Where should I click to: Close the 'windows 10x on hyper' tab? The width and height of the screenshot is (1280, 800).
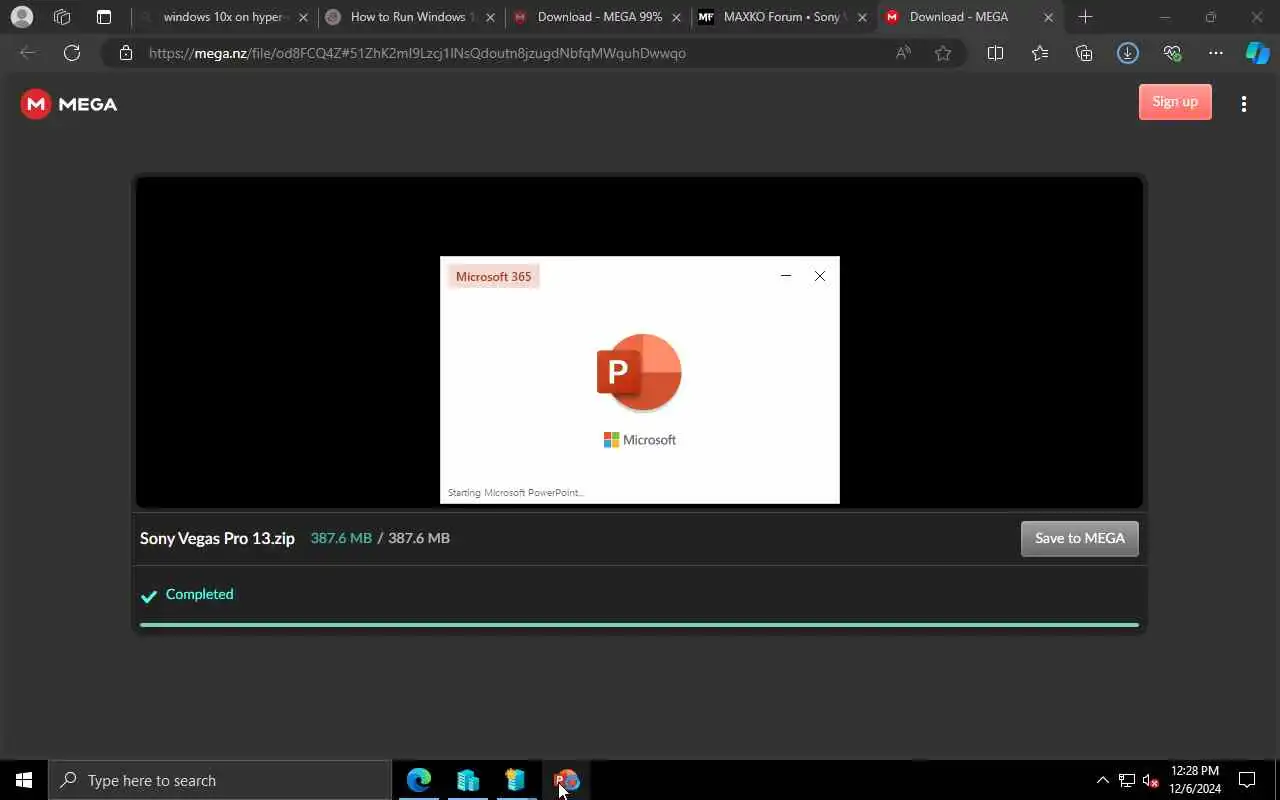point(303,17)
